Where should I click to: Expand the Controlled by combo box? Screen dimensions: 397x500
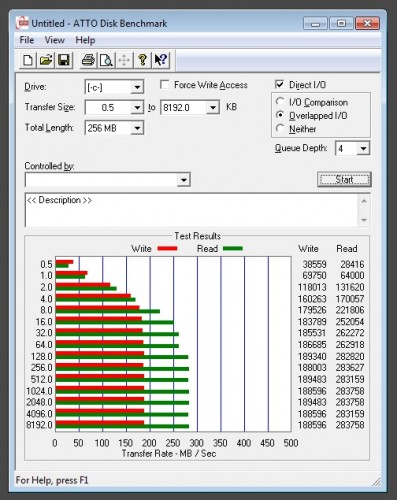[108, 180]
